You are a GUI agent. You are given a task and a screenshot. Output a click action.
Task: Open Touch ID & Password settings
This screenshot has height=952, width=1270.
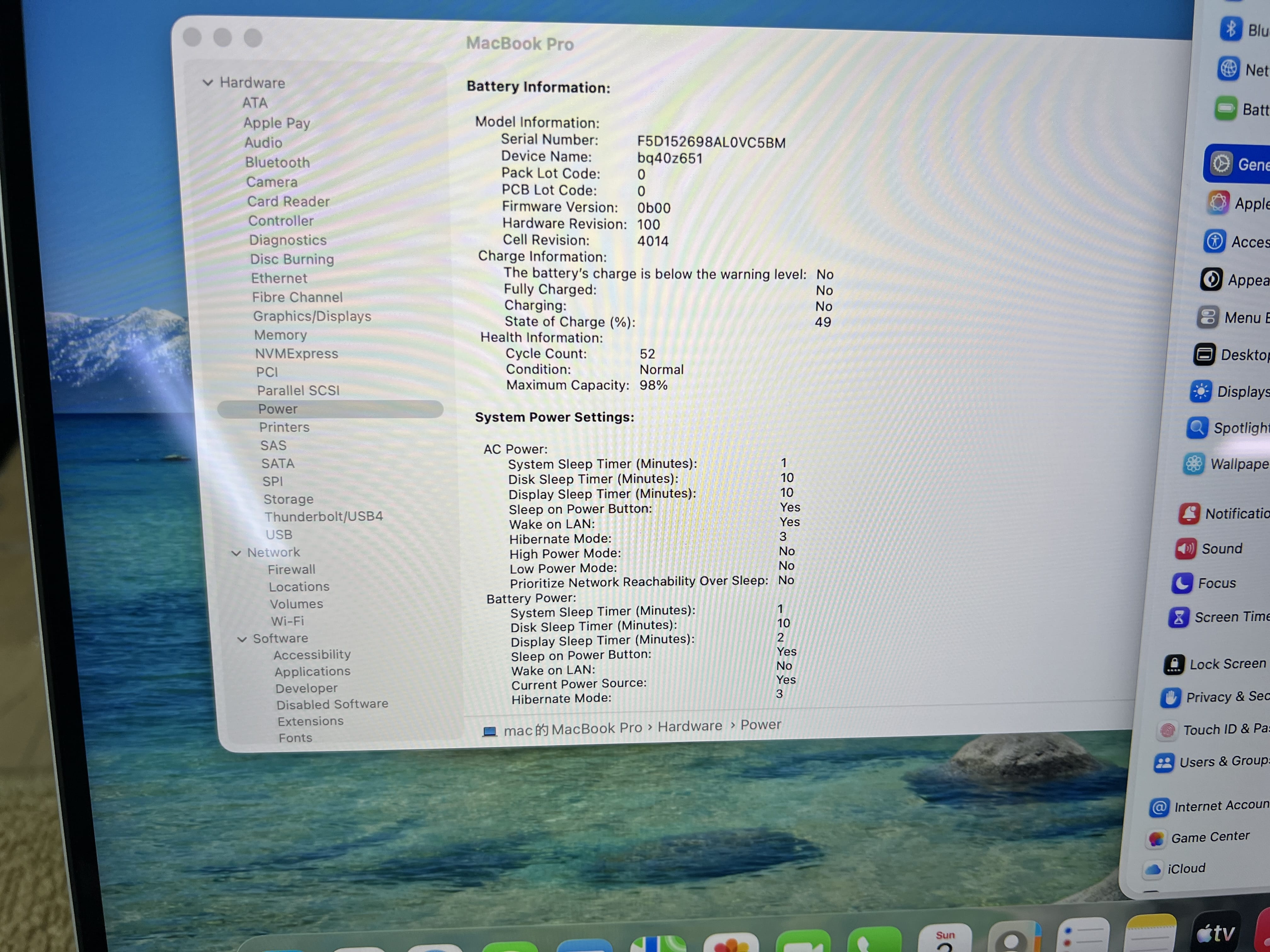(1213, 729)
